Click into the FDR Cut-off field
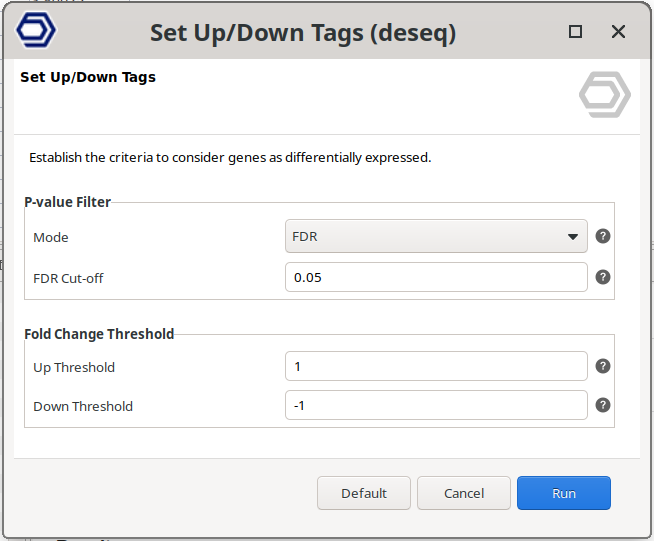The height and width of the screenshot is (541, 654). 435,277
